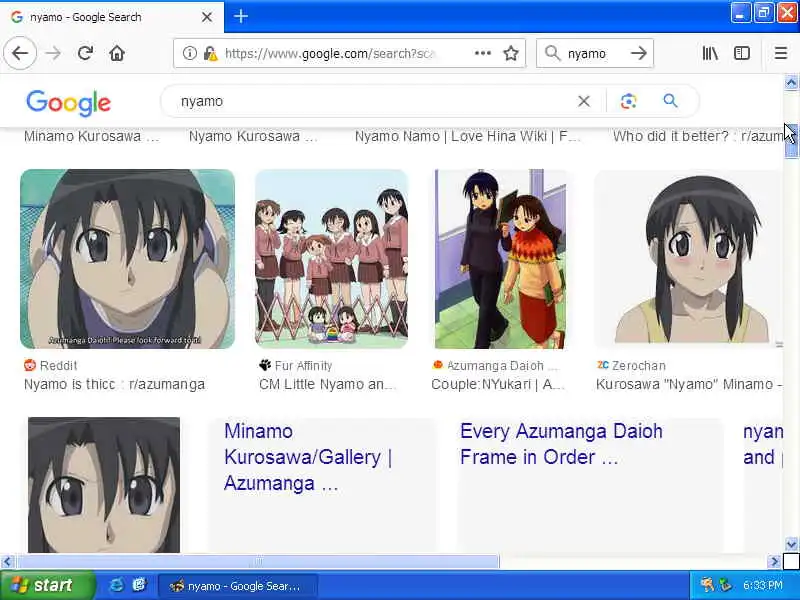Image resolution: width=800 pixels, height=600 pixels.
Task: Click the second quick launch icon
Action: [x=139, y=585]
